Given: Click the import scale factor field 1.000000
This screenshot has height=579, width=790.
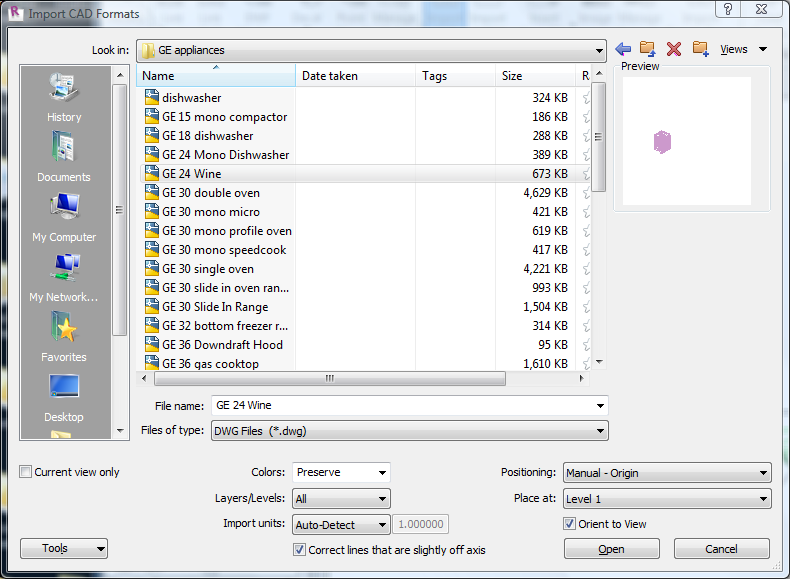Looking at the screenshot, I should [421, 525].
